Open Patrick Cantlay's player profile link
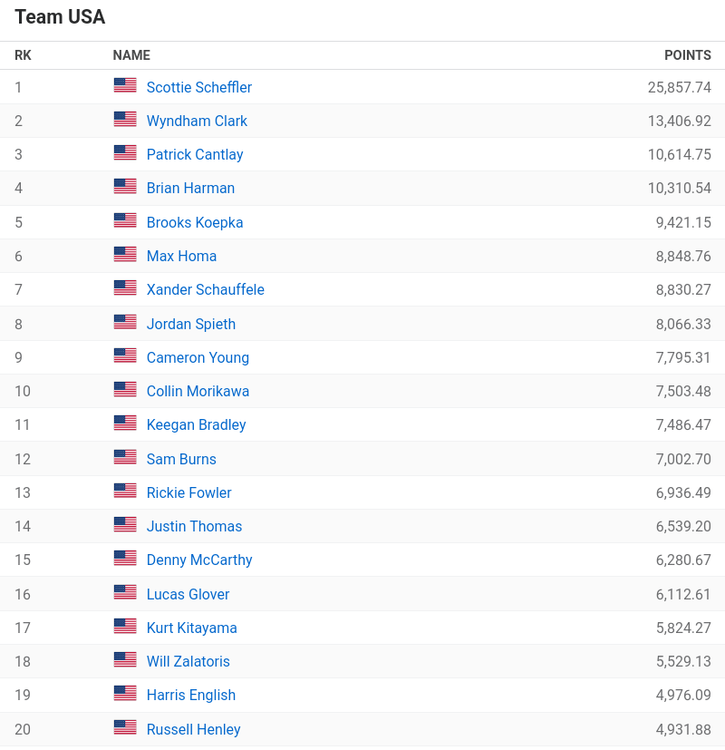The height and width of the screenshot is (750, 725). (x=195, y=155)
